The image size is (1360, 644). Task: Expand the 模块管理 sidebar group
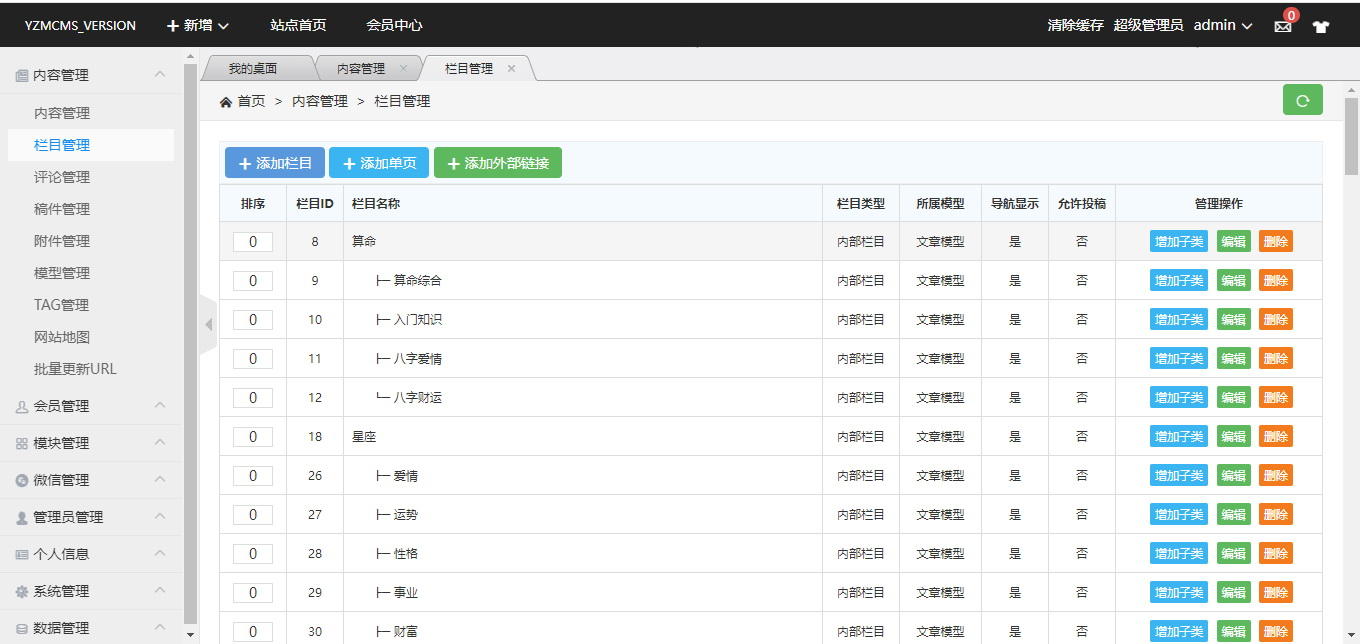point(159,442)
